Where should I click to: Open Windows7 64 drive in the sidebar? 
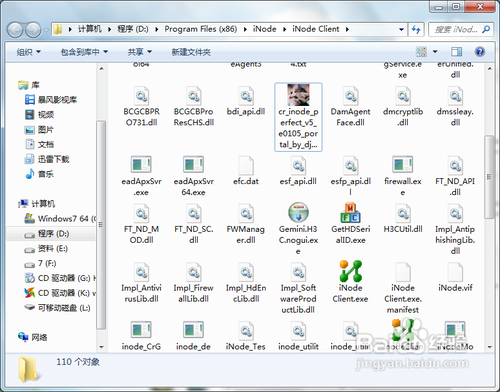coord(61,219)
